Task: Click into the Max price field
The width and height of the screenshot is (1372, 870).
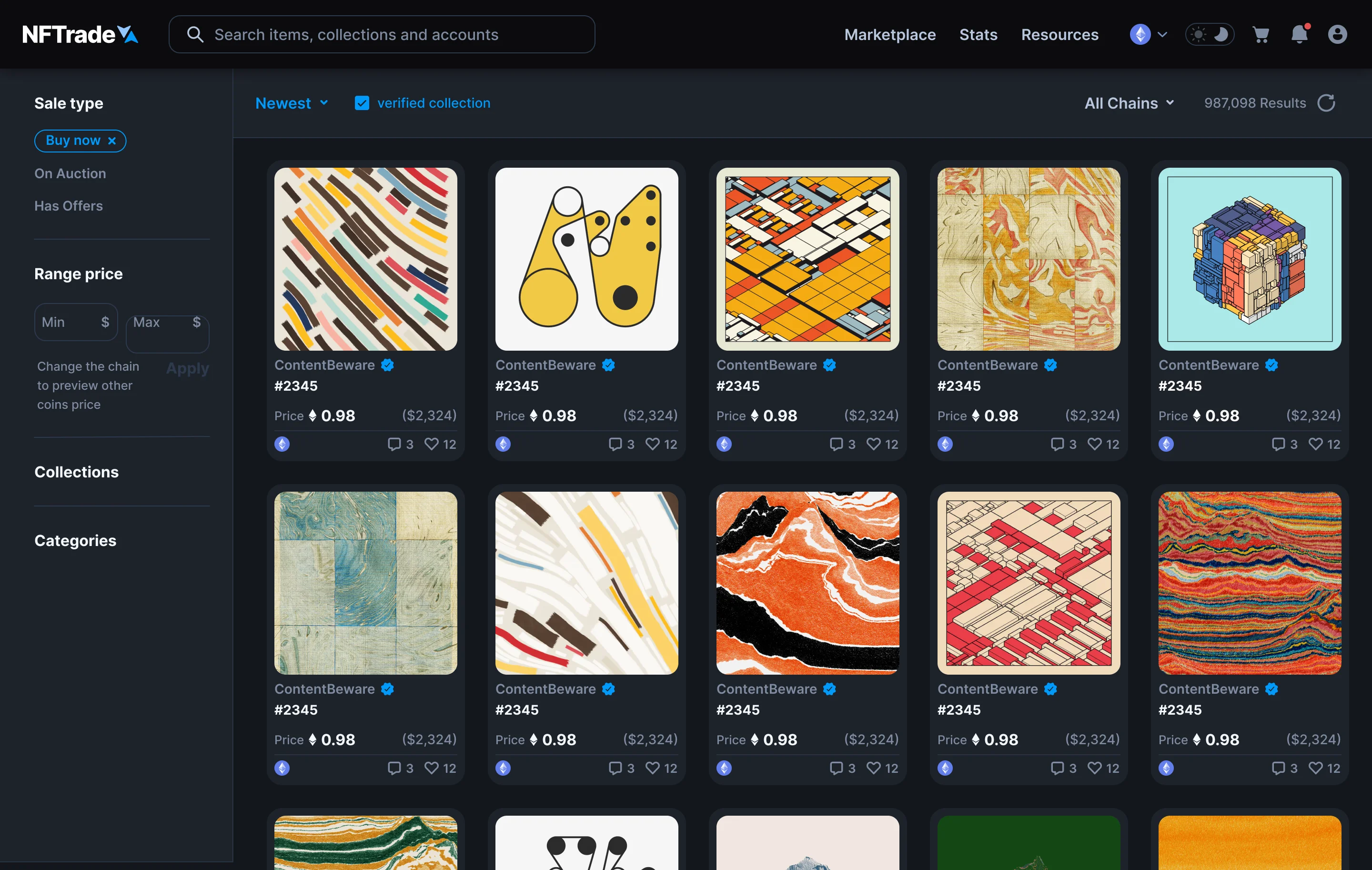Action: coord(167,334)
